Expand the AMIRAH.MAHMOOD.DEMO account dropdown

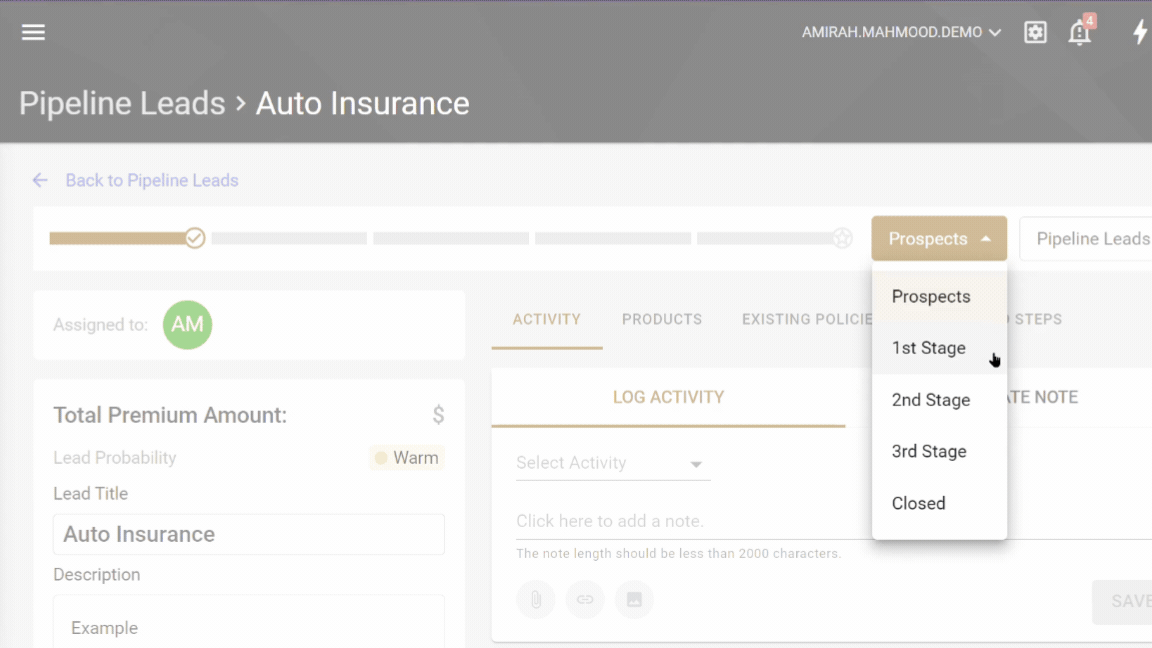tap(901, 32)
